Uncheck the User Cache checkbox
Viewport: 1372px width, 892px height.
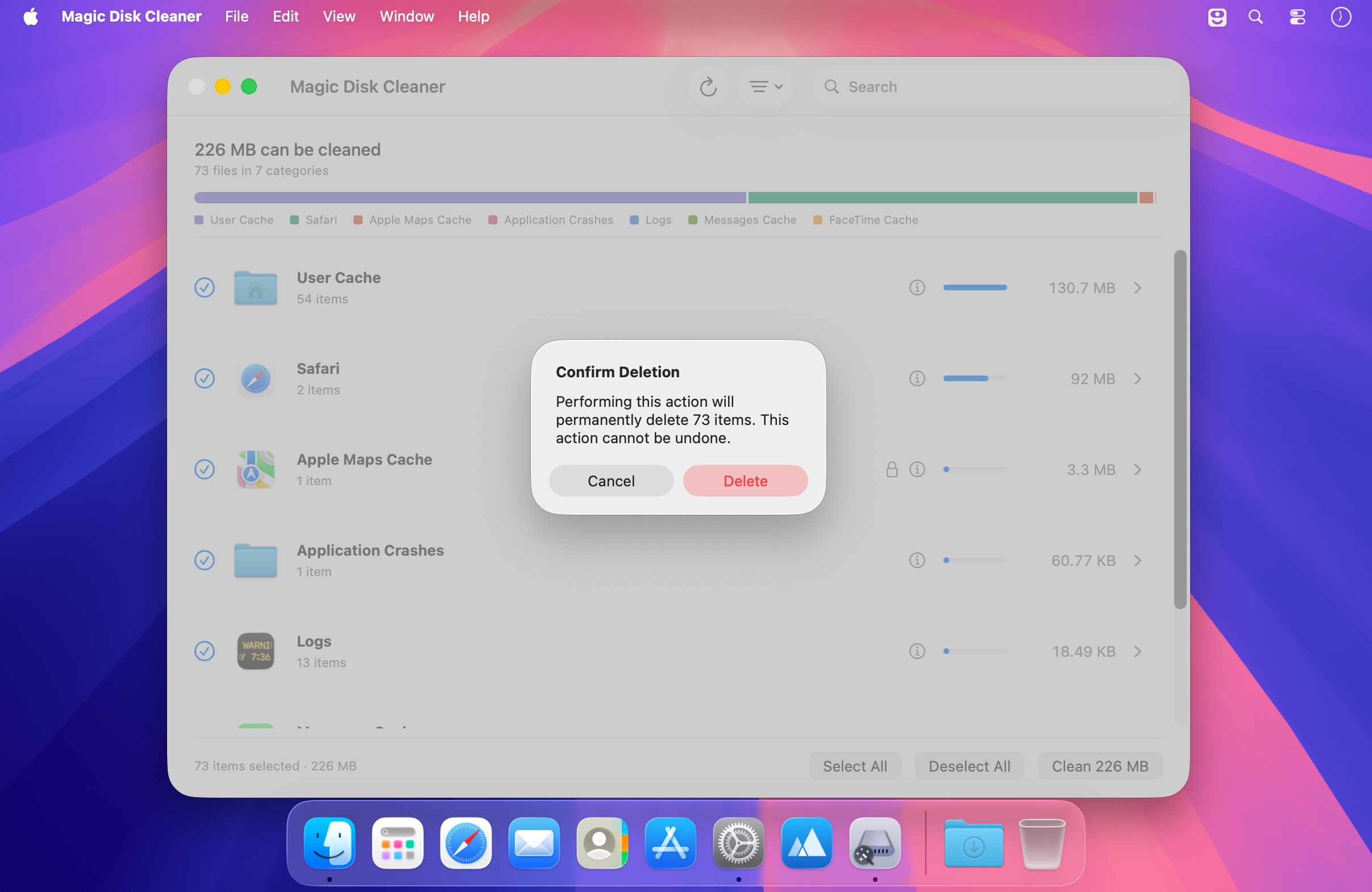204,287
